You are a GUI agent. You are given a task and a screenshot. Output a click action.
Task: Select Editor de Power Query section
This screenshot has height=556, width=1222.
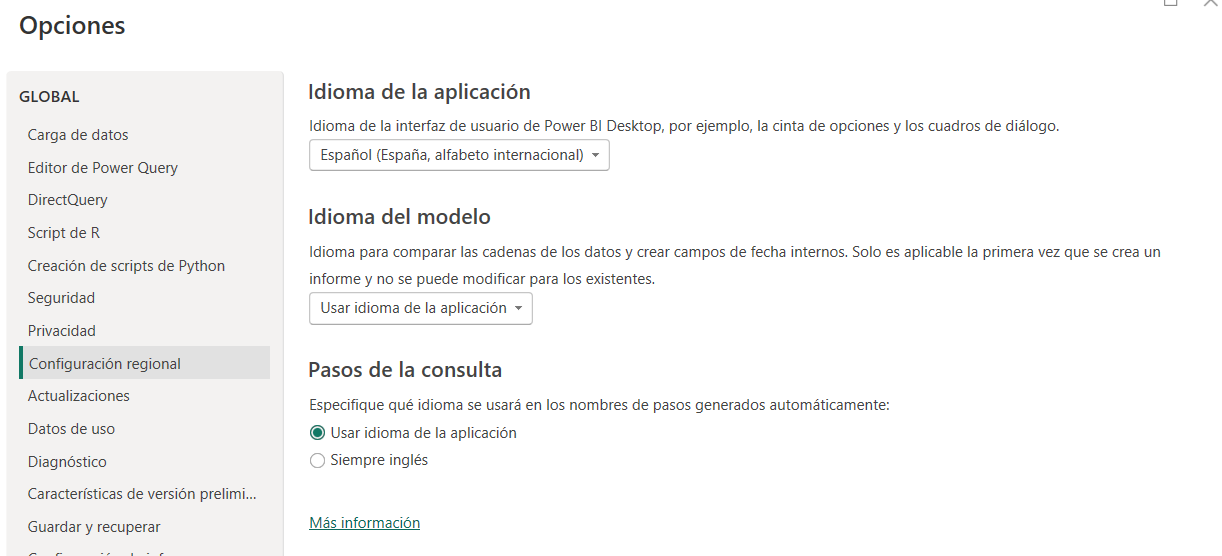[x=102, y=168]
